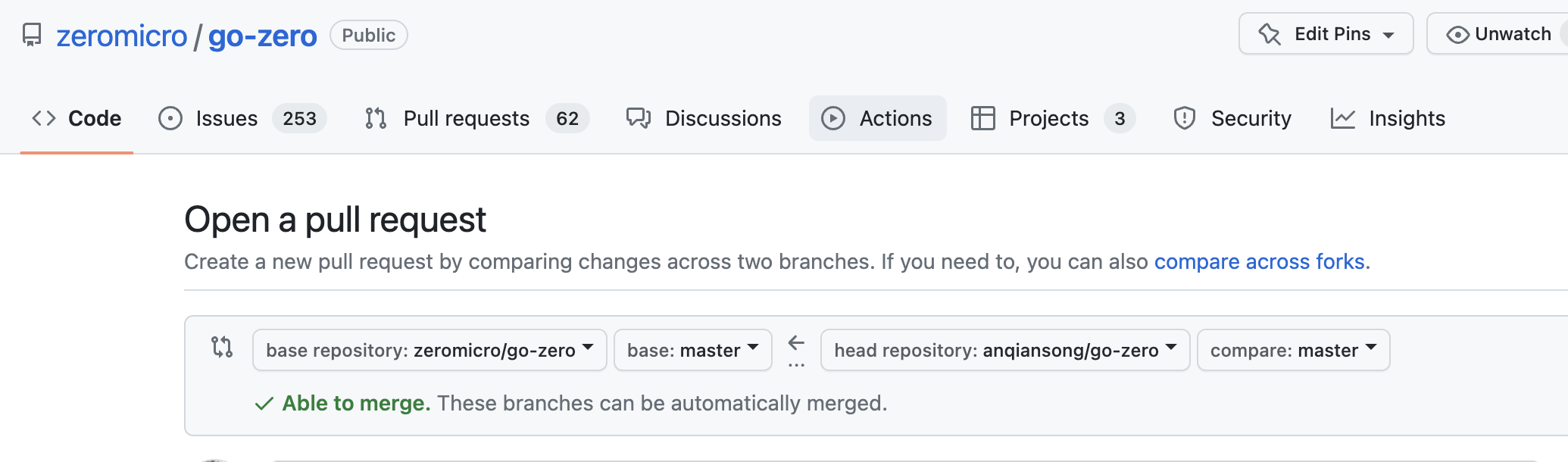Click the Code brackets icon
The height and width of the screenshot is (462, 1568).
44,118
